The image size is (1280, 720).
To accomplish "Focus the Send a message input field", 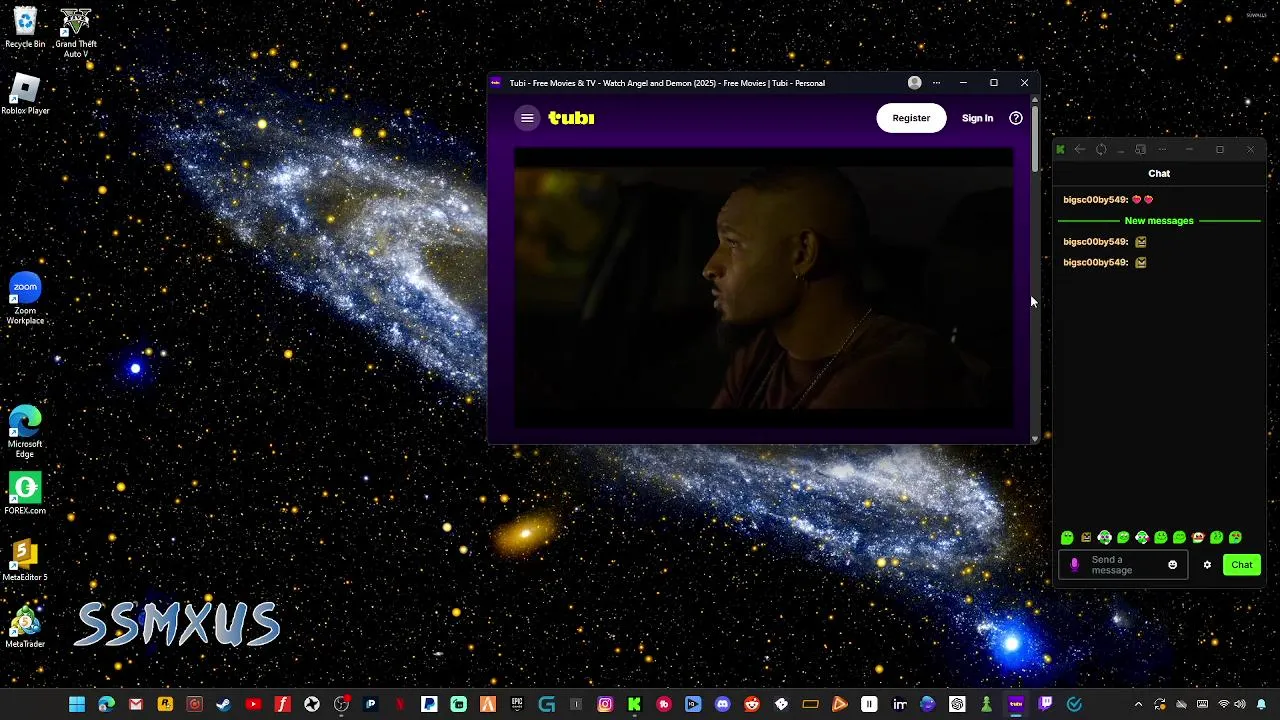I will [1125, 565].
